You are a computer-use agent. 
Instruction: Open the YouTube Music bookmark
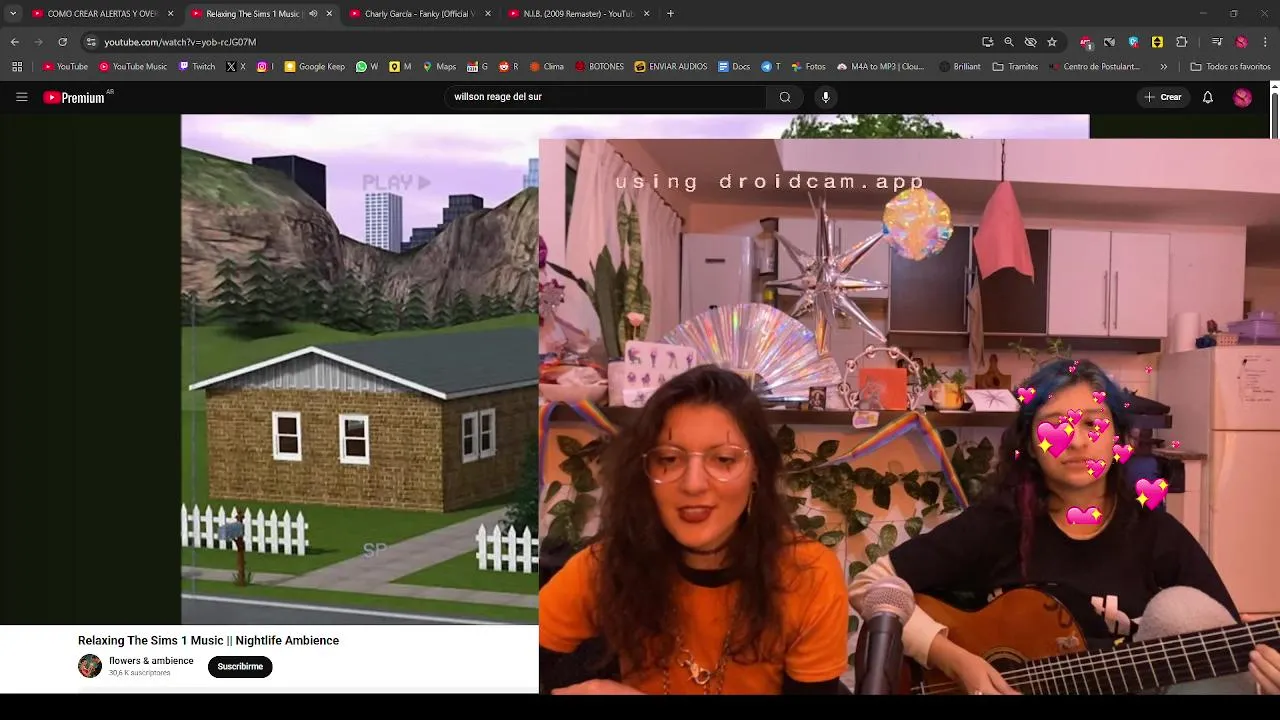pyautogui.click(x=133, y=67)
